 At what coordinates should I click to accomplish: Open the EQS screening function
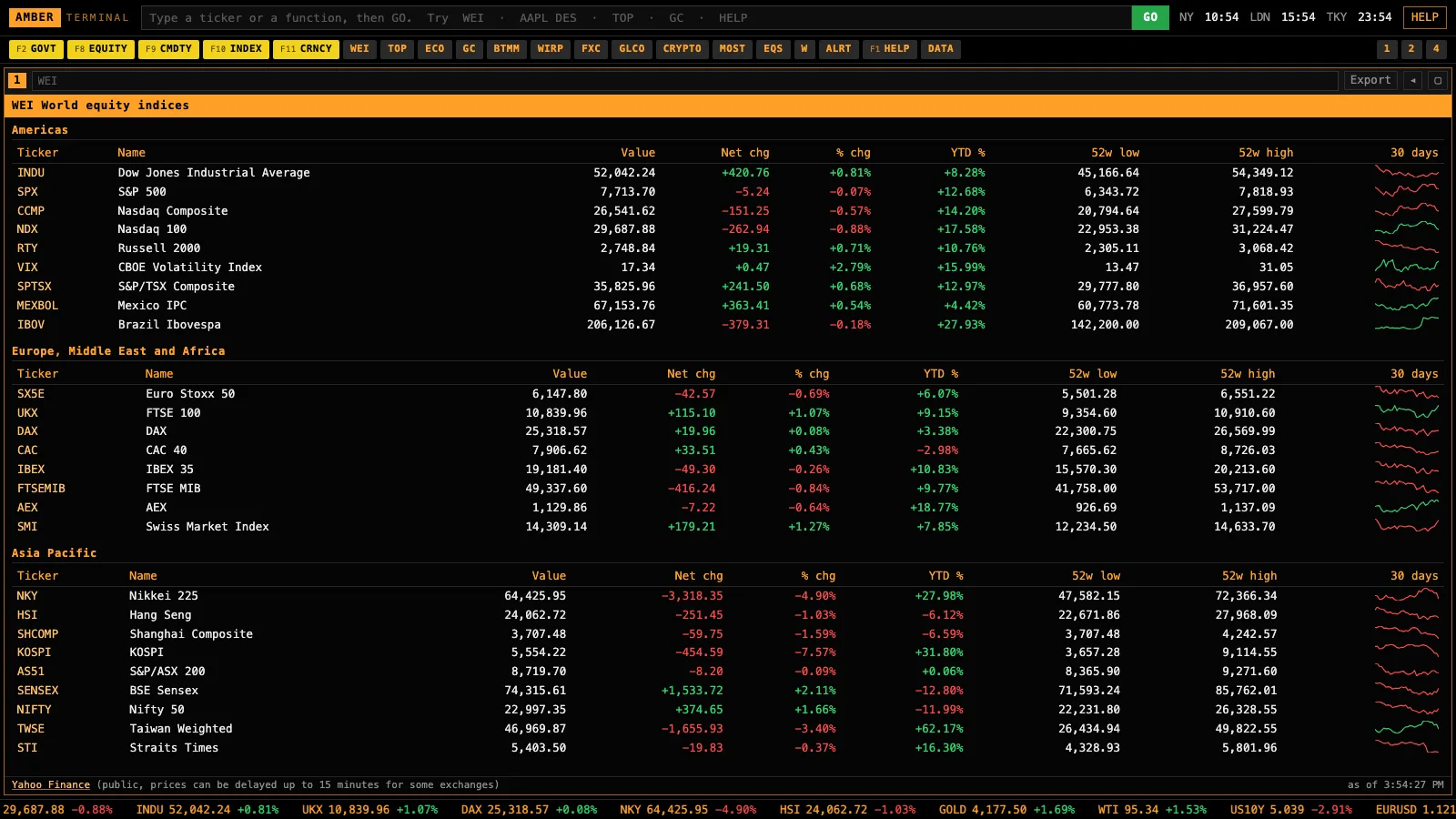tap(773, 49)
